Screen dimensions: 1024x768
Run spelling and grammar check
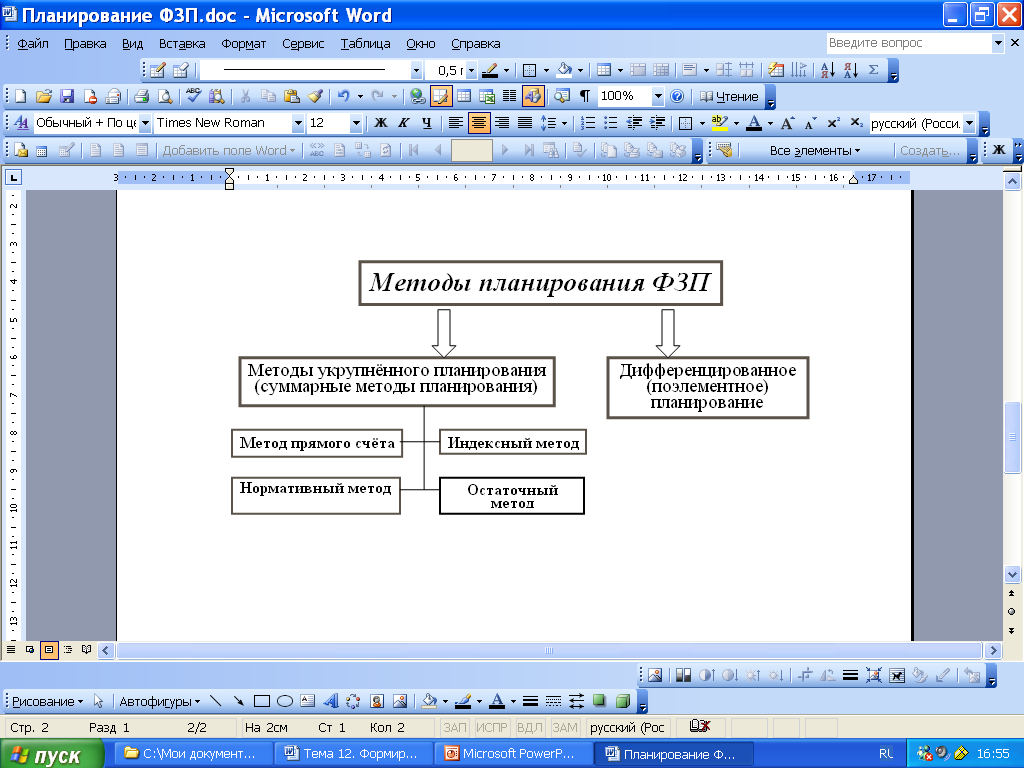coord(193,97)
